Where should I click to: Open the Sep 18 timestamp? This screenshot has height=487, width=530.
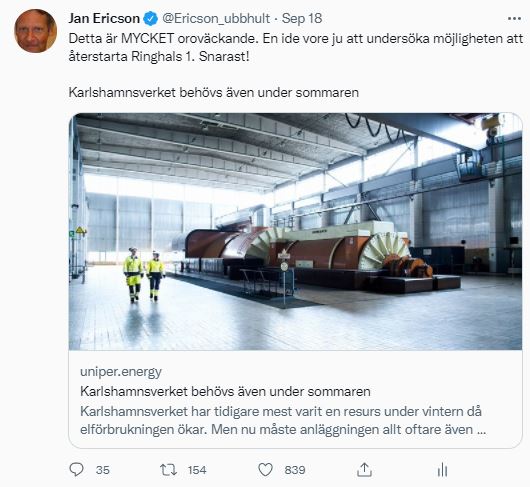point(302,19)
